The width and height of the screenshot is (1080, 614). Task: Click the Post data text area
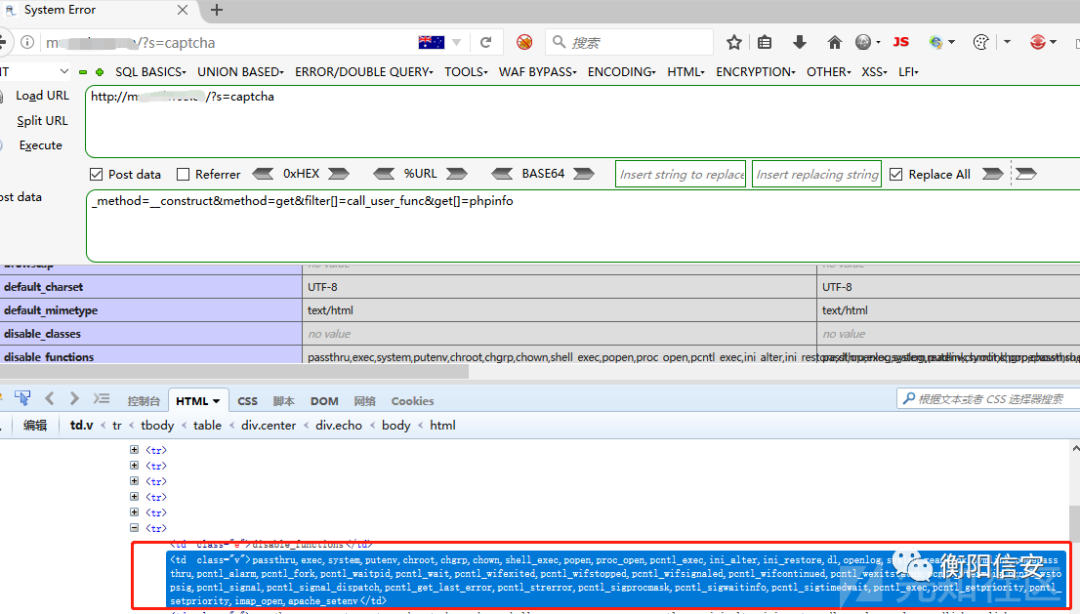tap(583, 226)
